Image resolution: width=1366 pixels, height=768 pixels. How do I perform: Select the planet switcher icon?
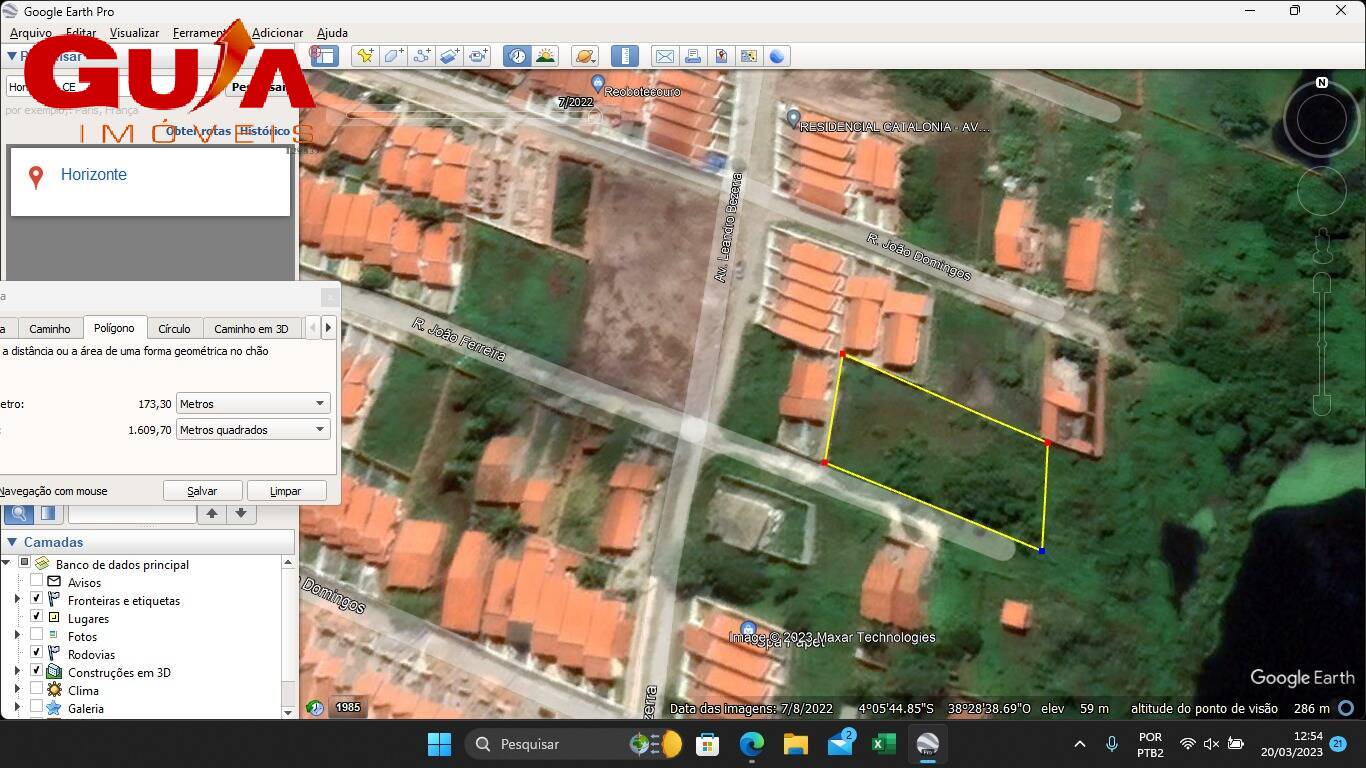pos(584,56)
